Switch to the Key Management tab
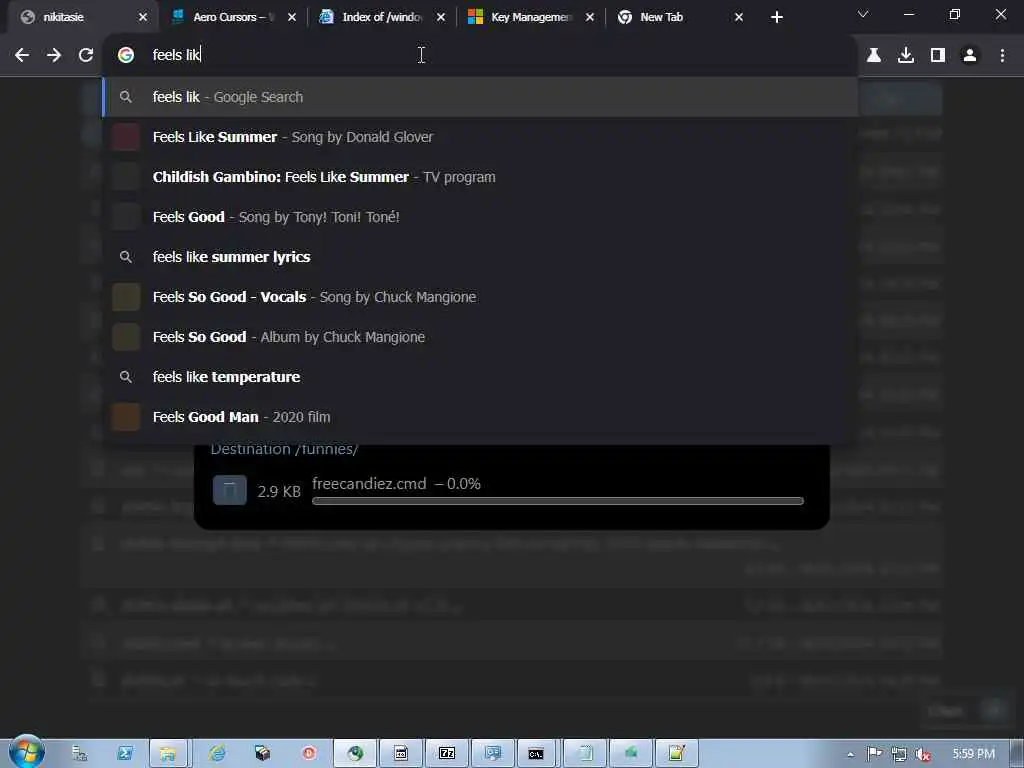The height and width of the screenshot is (768, 1024). tap(531, 18)
